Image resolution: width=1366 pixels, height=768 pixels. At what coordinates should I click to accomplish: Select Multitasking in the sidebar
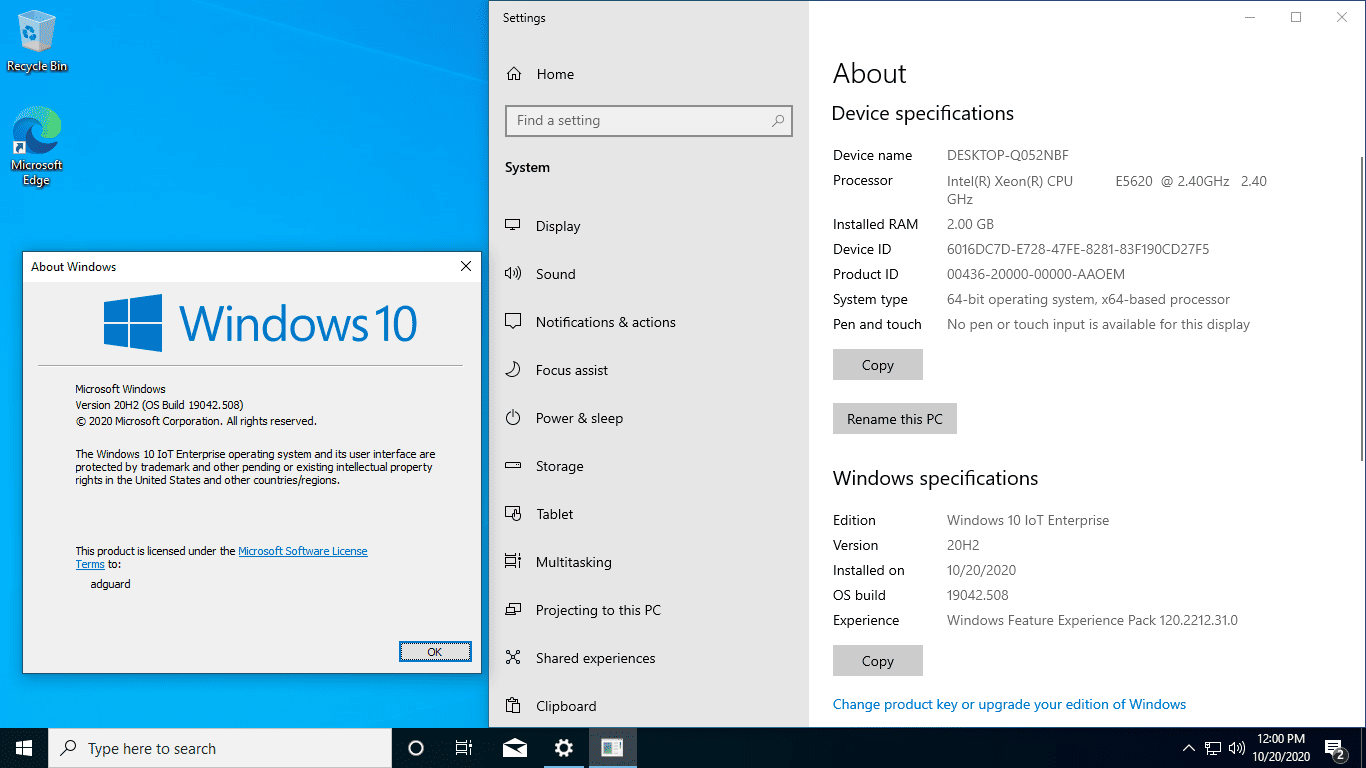(649, 562)
